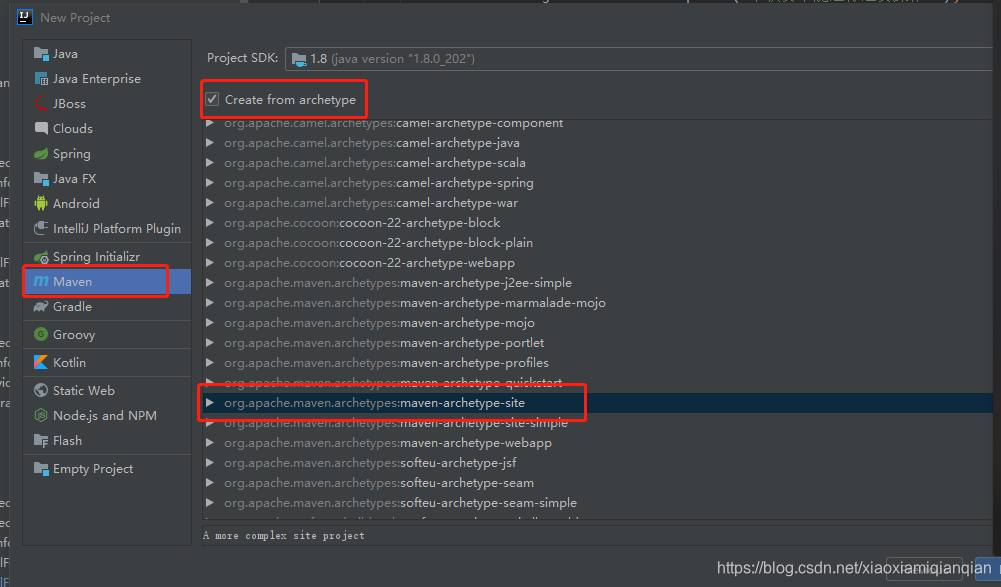Select cocoon-22-archetype-webapp archetype
This screenshot has width=1001, height=587.
(x=369, y=263)
